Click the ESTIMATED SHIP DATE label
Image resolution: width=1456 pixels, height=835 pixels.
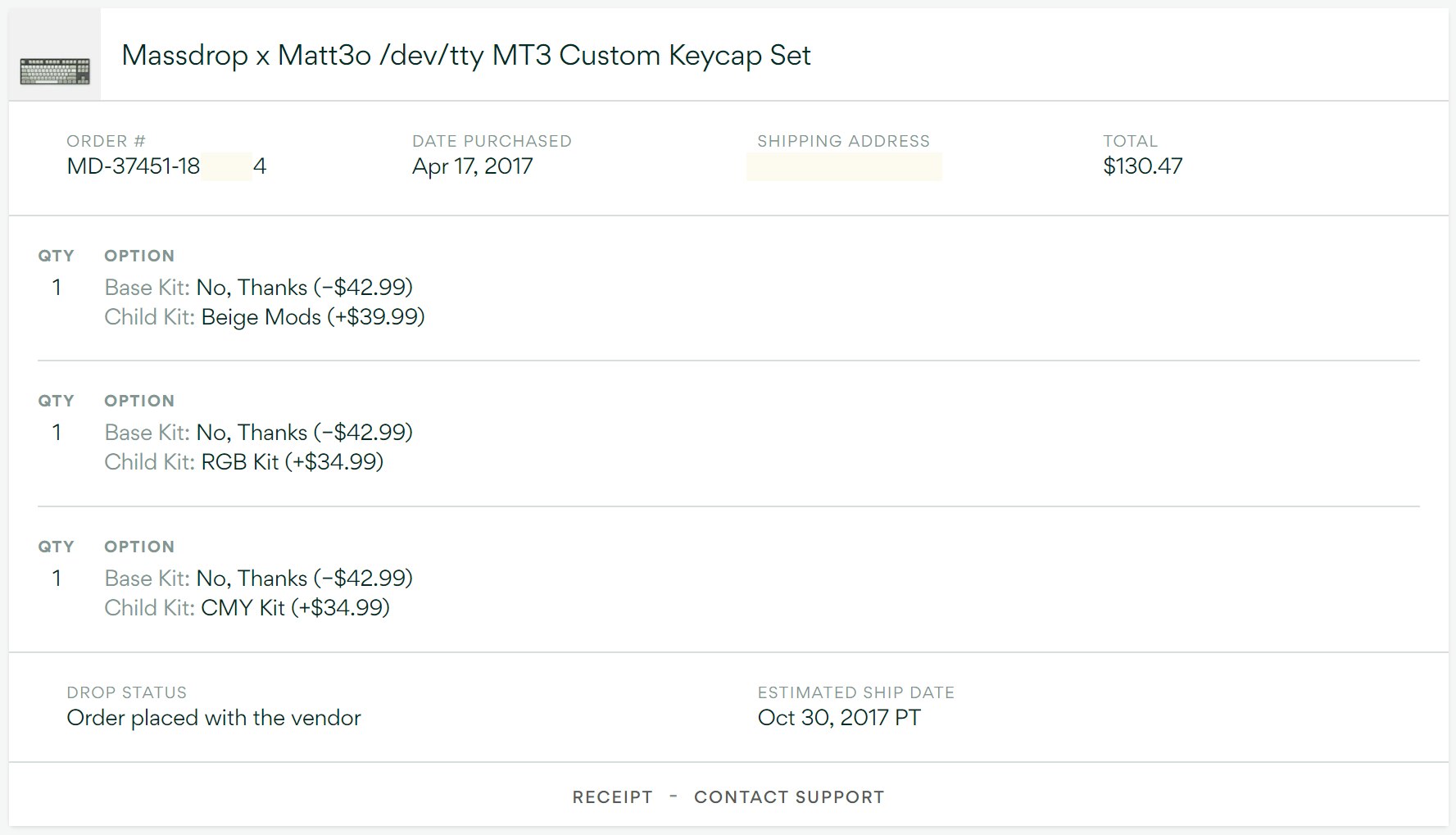point(855,692)
